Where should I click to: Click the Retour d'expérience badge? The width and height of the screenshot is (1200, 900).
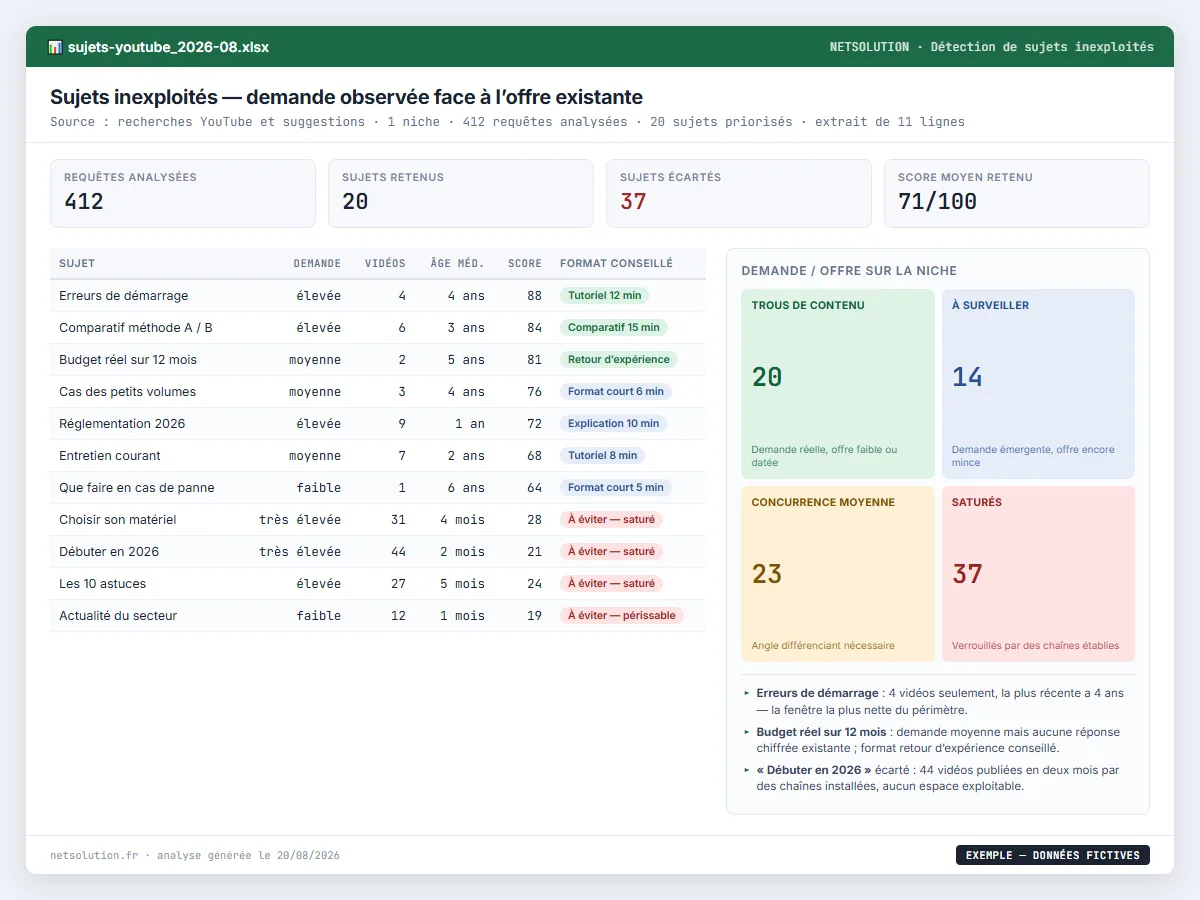coord(619,360)
